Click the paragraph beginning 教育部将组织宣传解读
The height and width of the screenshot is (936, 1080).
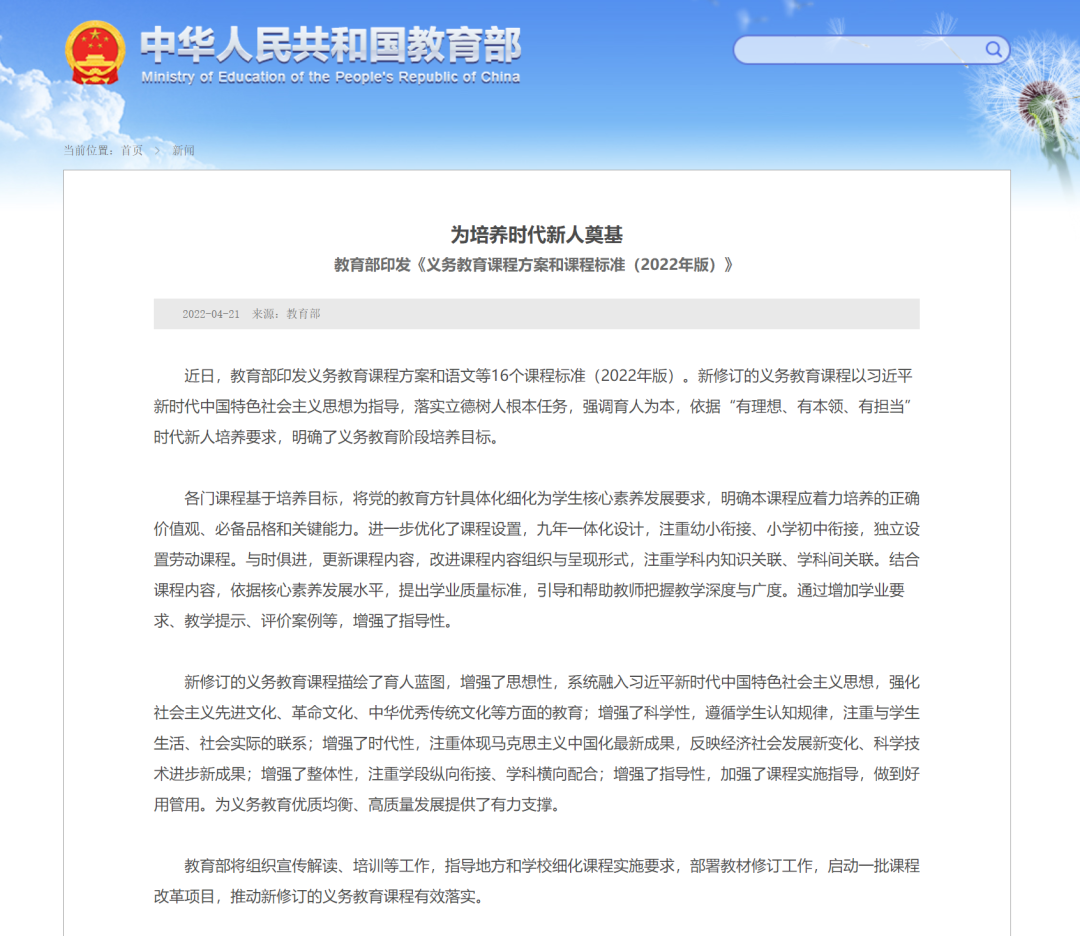(x=537, y=881)
